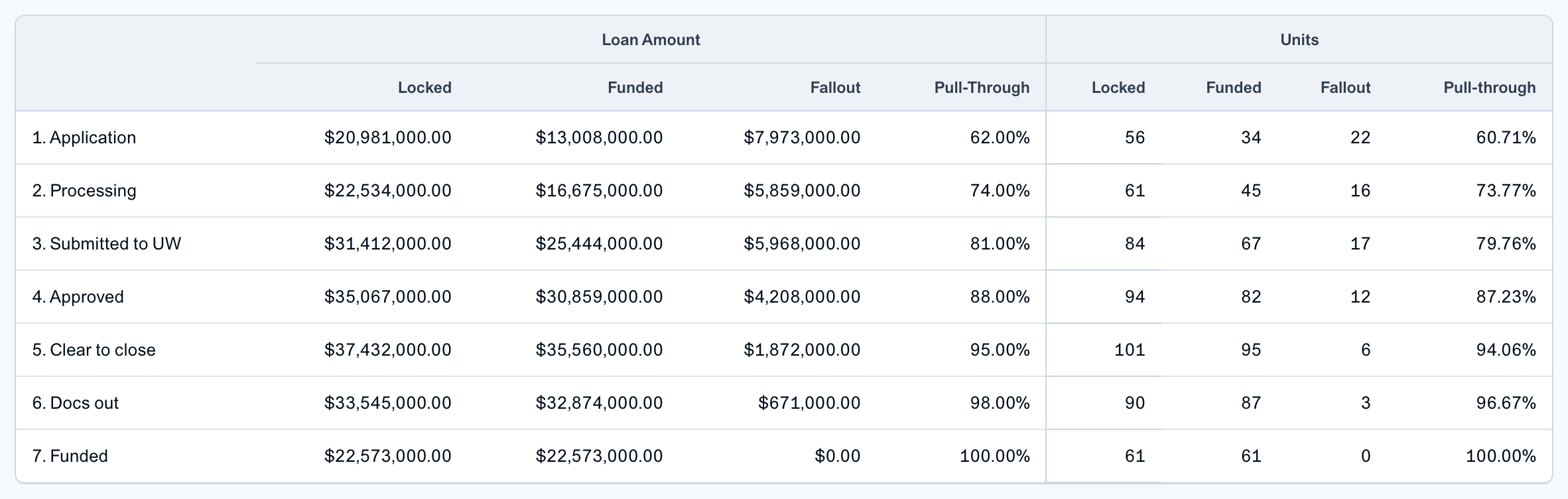Click the $5,968,000.00 fallout amount

click(x=802, y=244)
